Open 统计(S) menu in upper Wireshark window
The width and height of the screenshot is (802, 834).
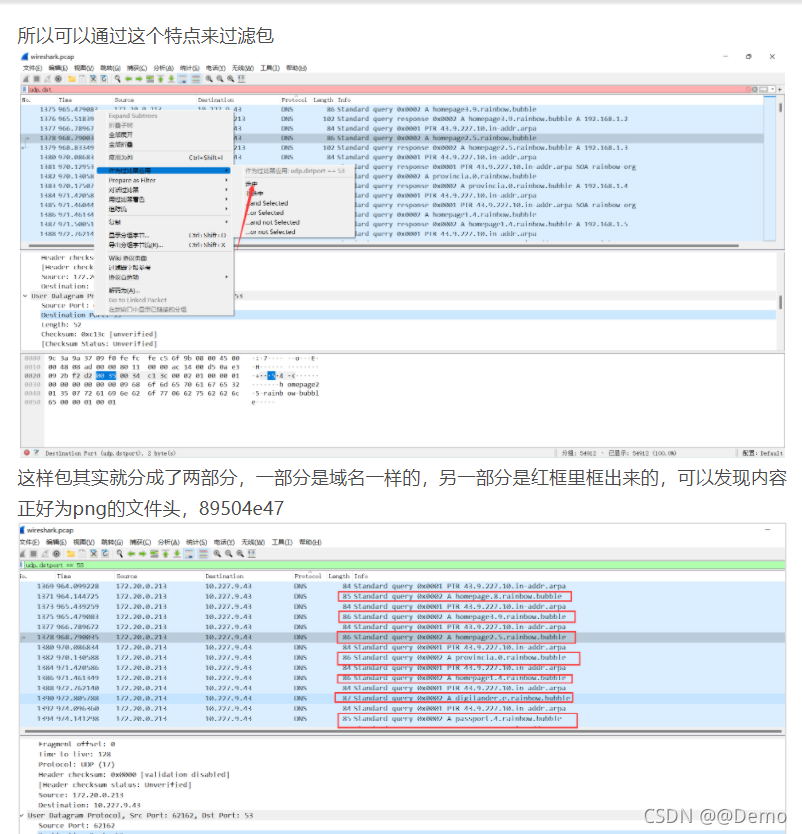point(189,68)
